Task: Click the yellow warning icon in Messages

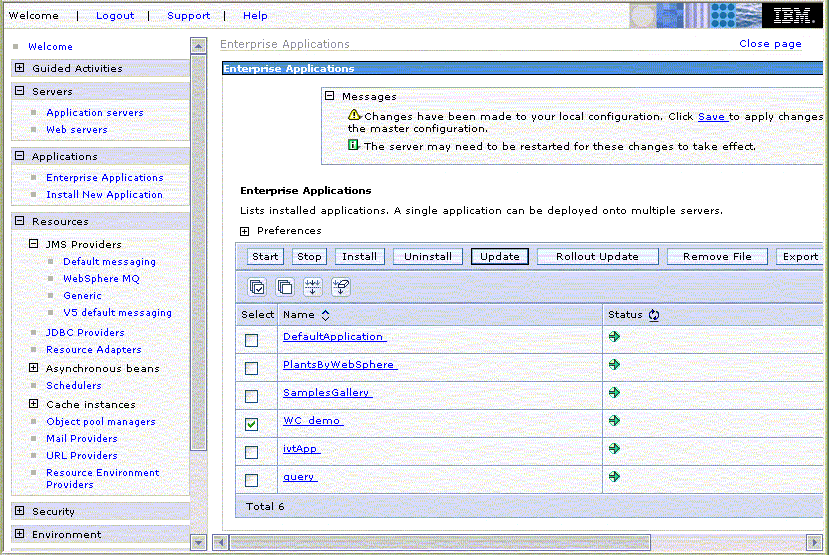Action: pos(354,114)
